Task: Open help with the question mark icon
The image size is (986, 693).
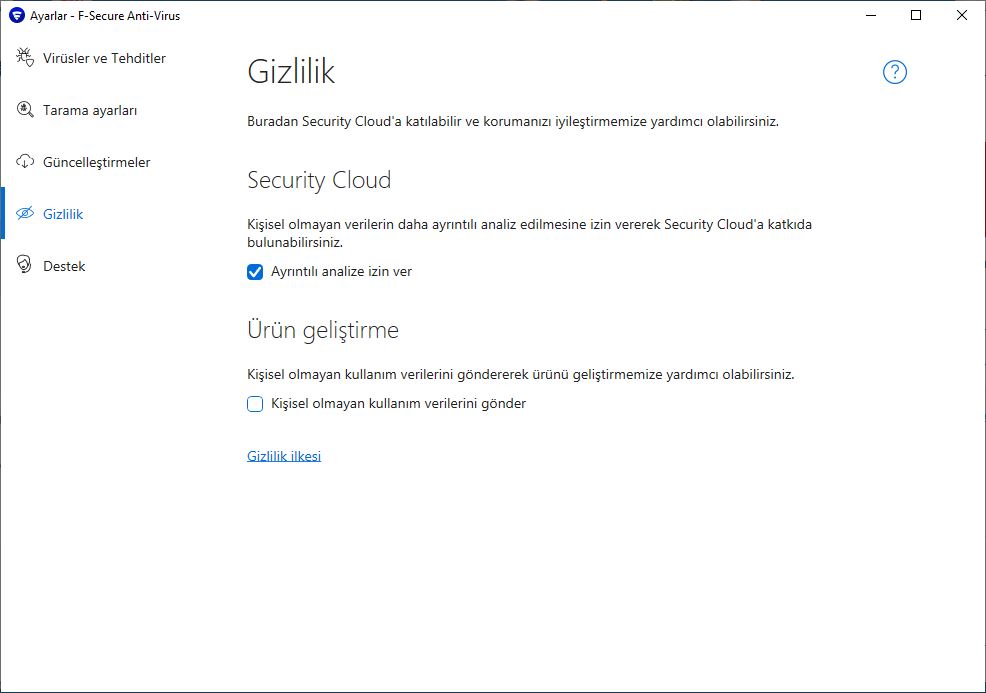Action: click(x=894, y=72)
